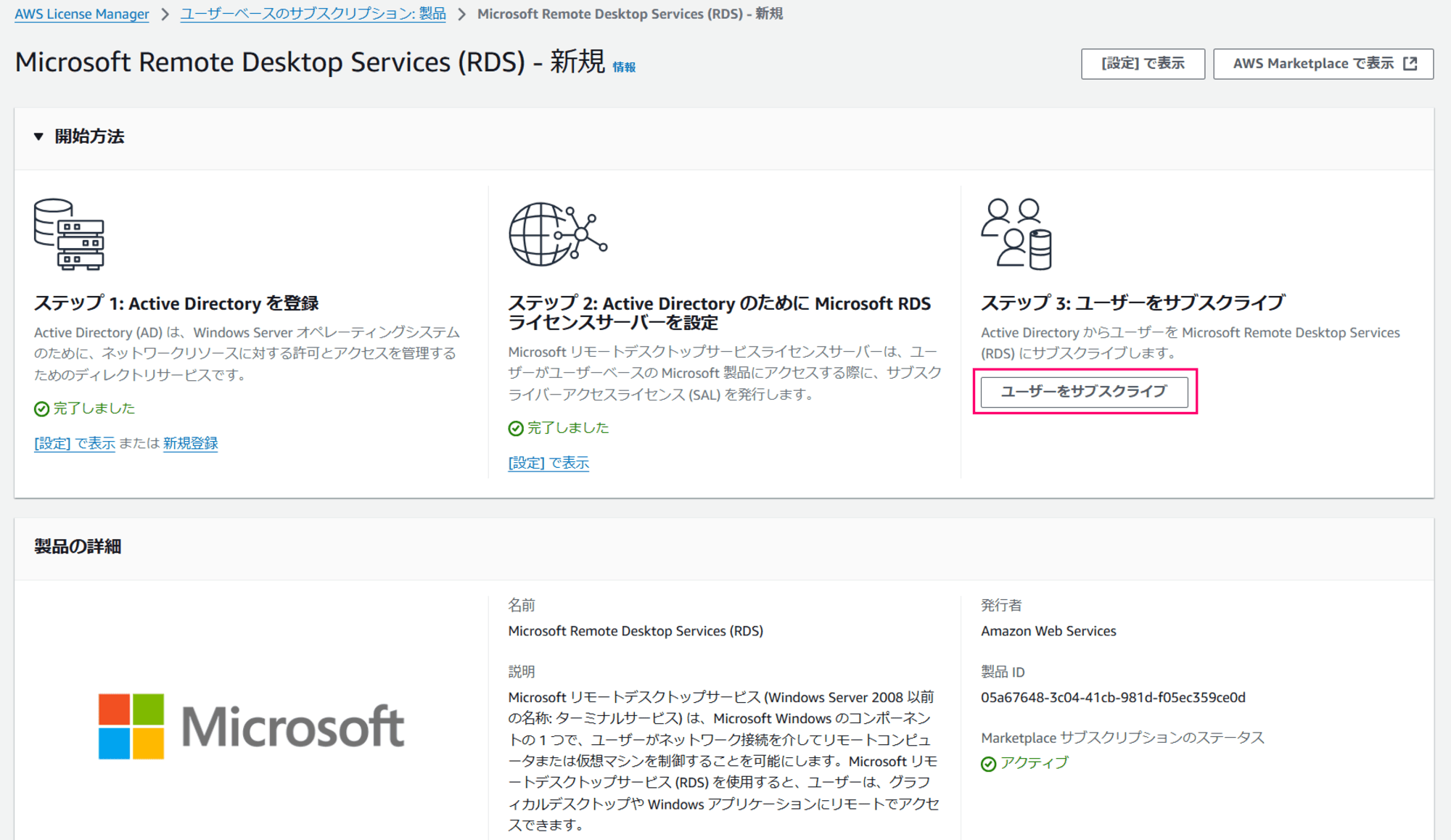Viewport: 1451px width, 840px height.
Task: Click the Microsoft logo image
Action: [x=251, y=726]
